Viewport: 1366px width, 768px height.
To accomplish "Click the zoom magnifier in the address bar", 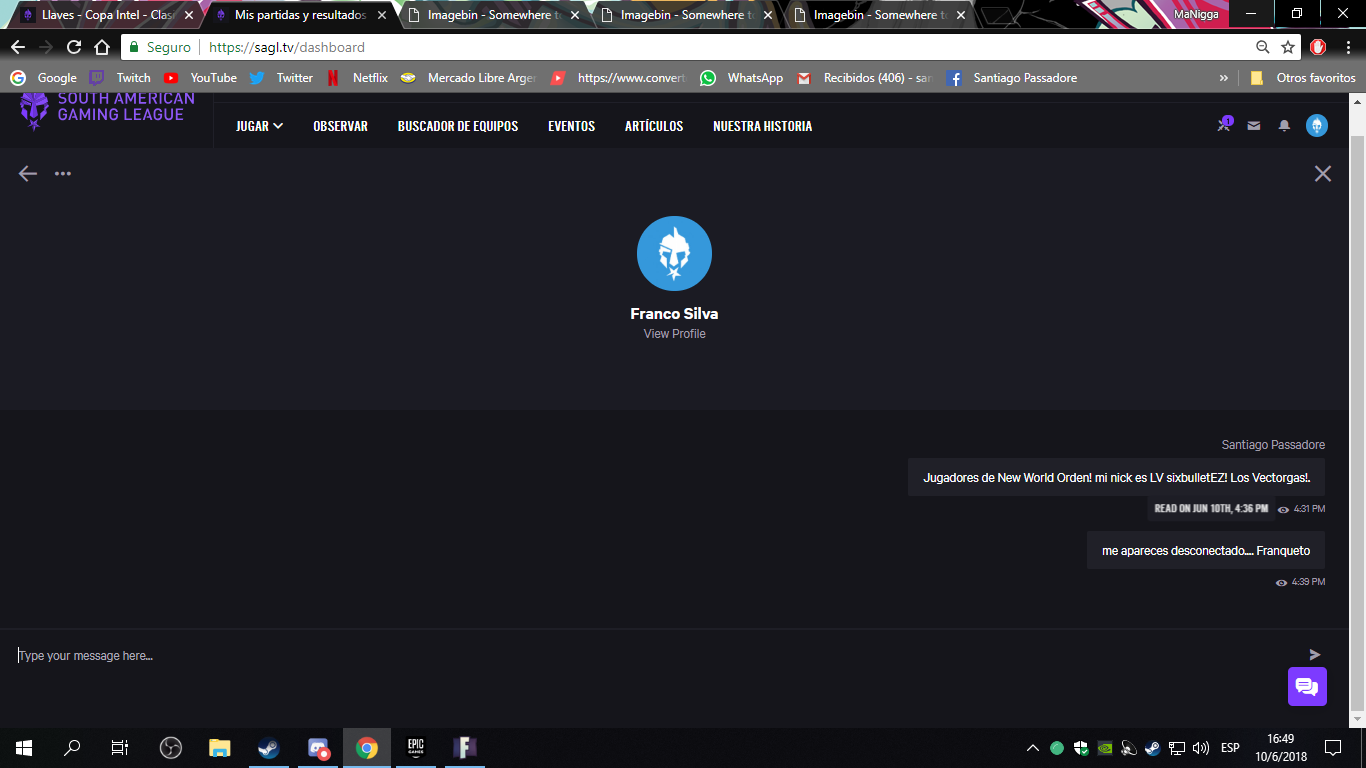I will [1263, 47].
